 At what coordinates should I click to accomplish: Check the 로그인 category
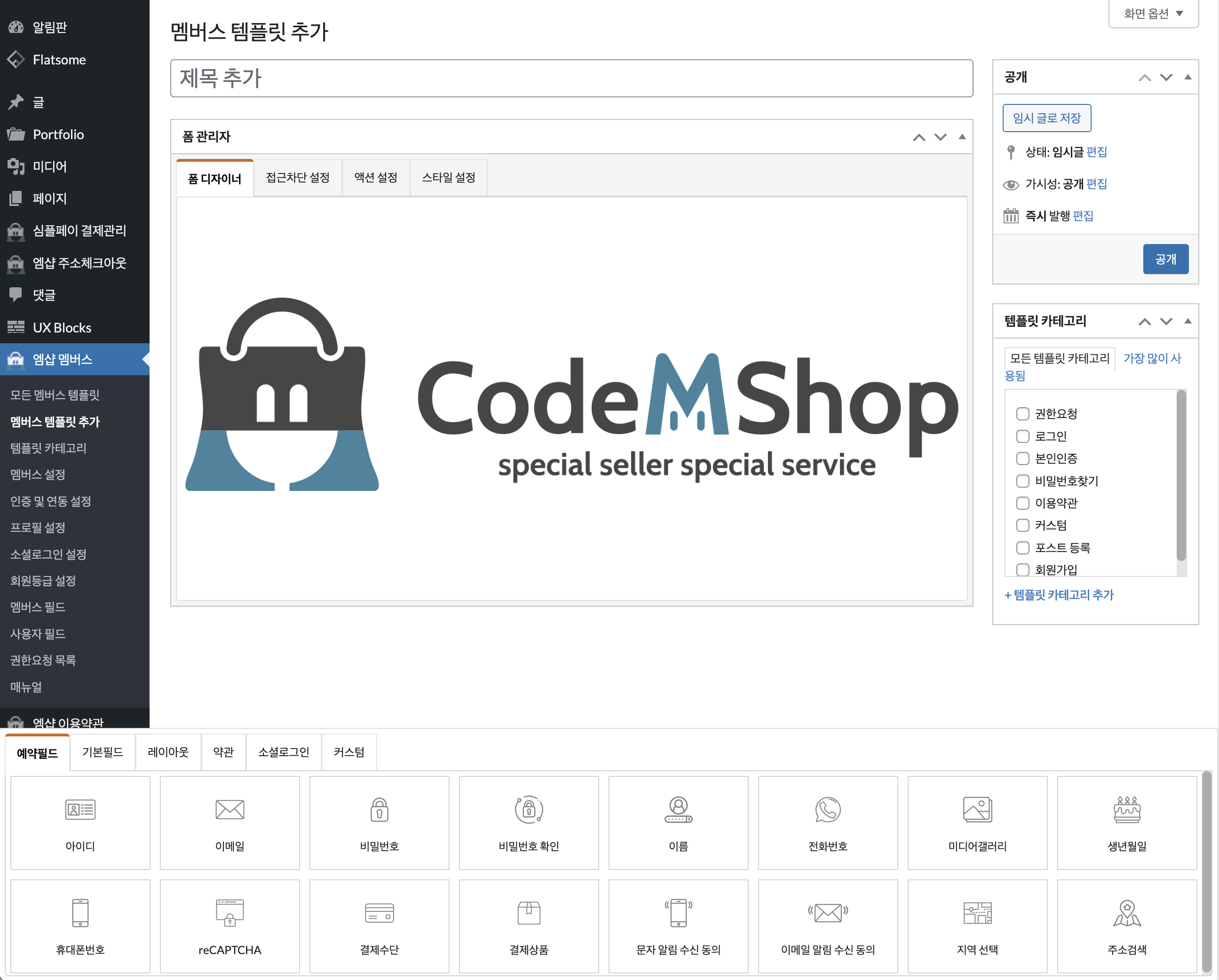[x=1022, y=436]
